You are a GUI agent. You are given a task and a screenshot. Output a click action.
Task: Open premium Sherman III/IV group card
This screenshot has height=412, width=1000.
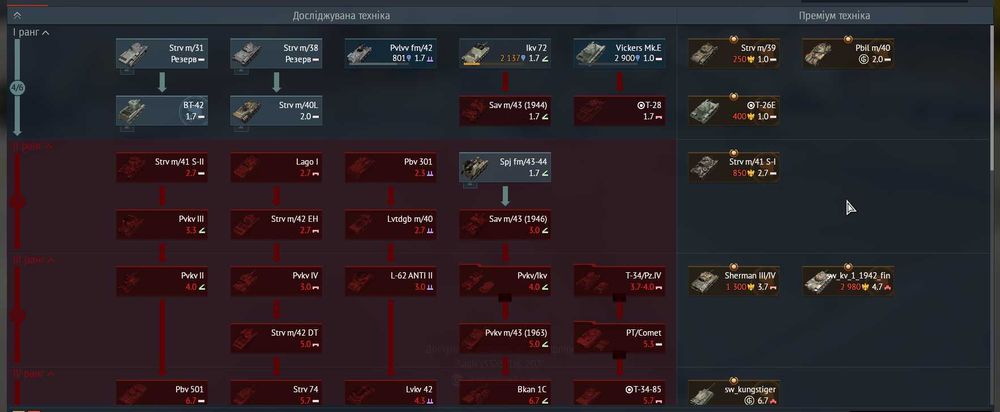pyautogui.click(x=733, y=281)
